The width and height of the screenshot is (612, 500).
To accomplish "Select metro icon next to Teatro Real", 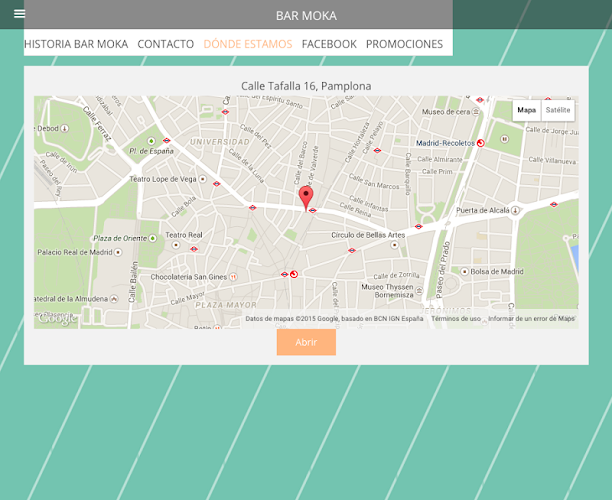I will (194, 249).
